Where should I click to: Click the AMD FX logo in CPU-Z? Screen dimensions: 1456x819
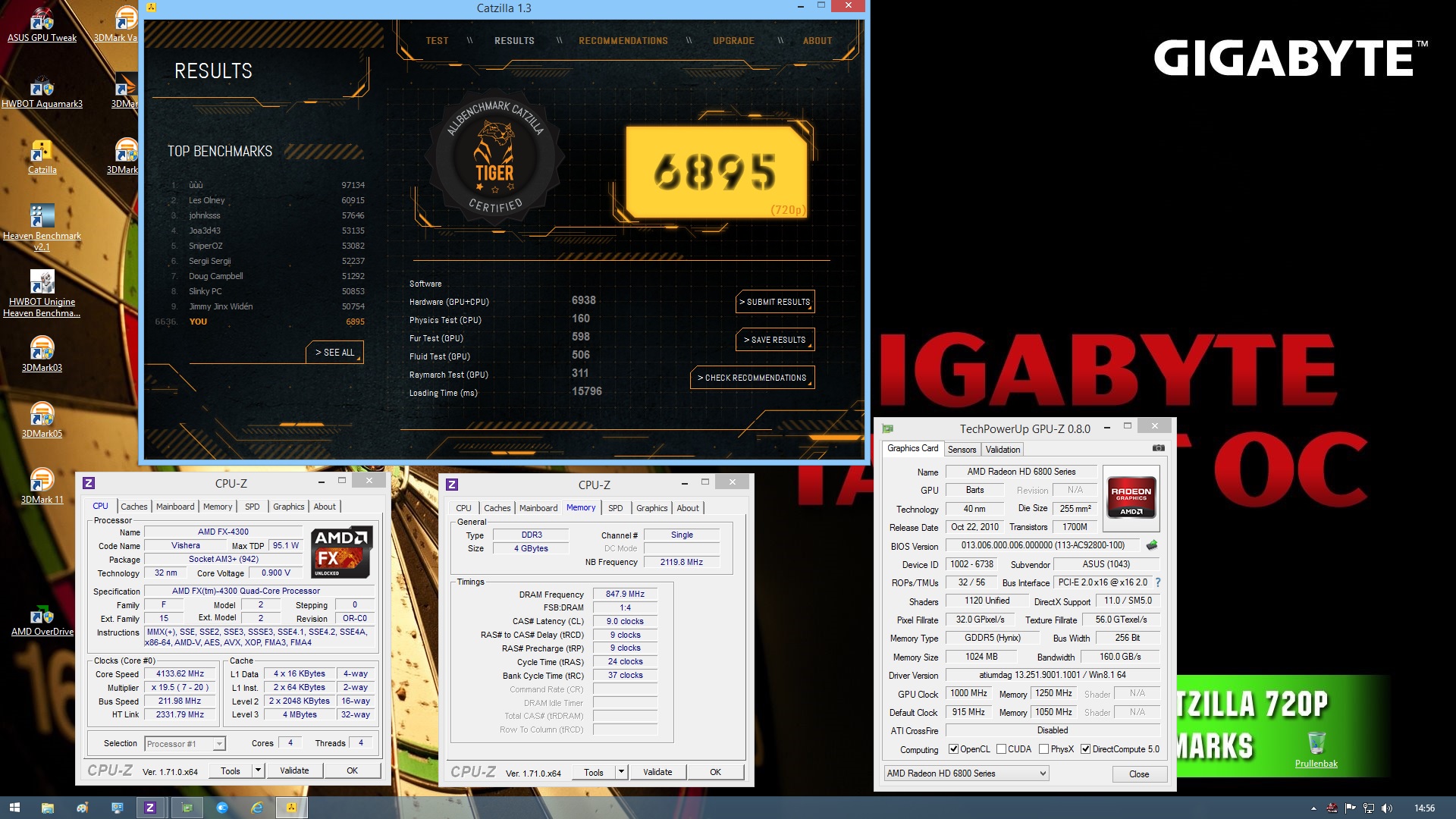pos(341,552)
